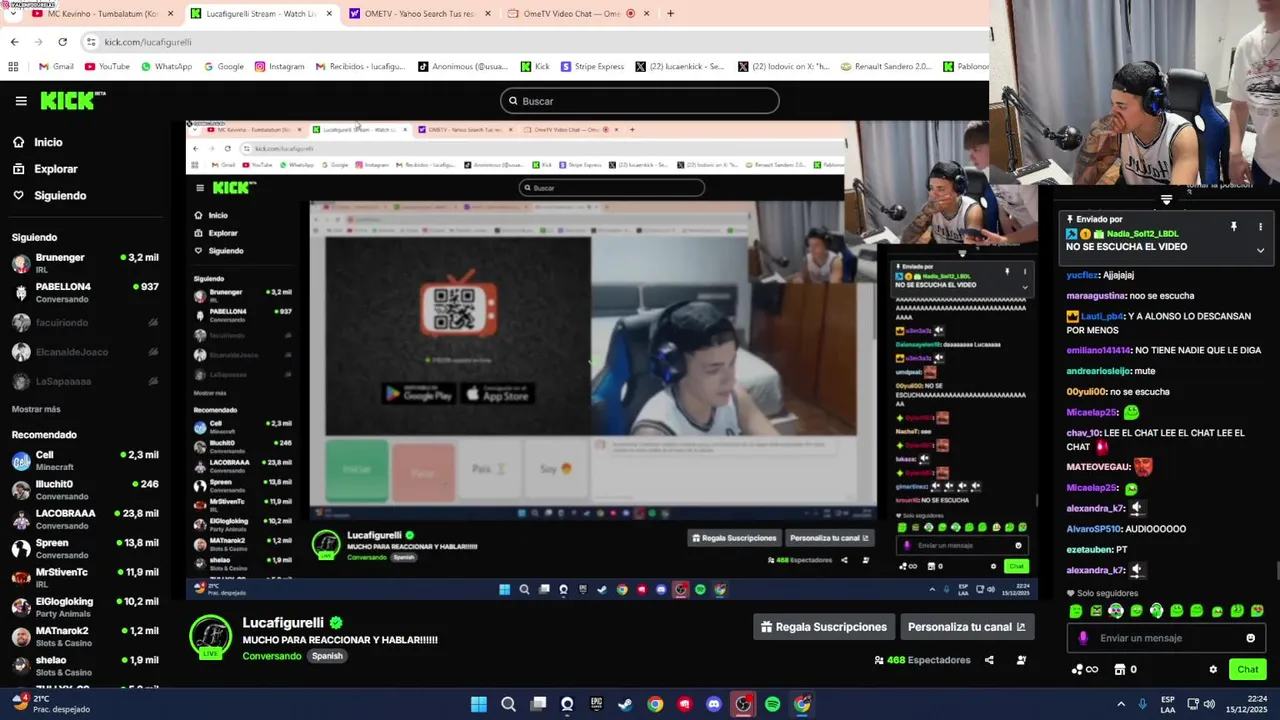Open Epic Games launcher from taskbar
1280x720 pixels.
(x=596, y=704)
